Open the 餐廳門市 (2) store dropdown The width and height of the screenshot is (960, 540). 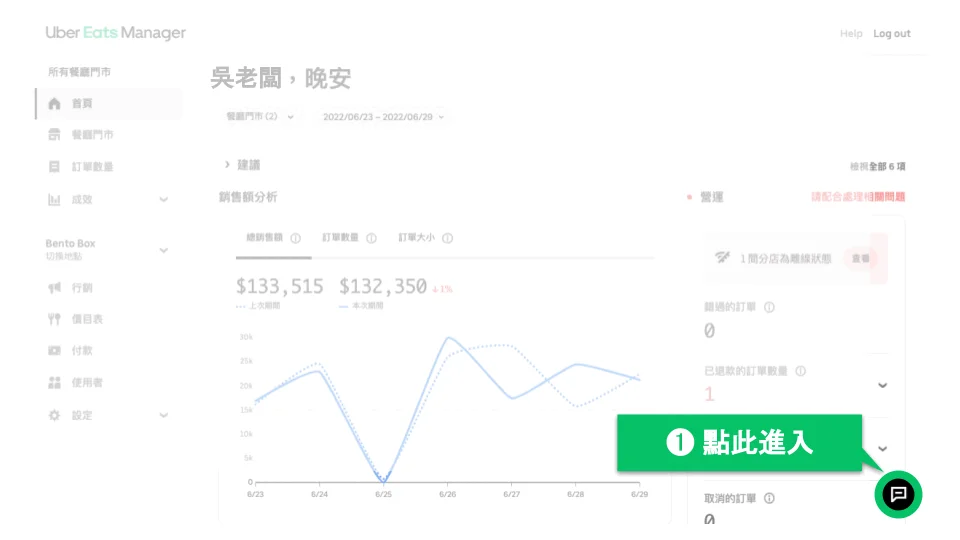click(x=259, y=117)
